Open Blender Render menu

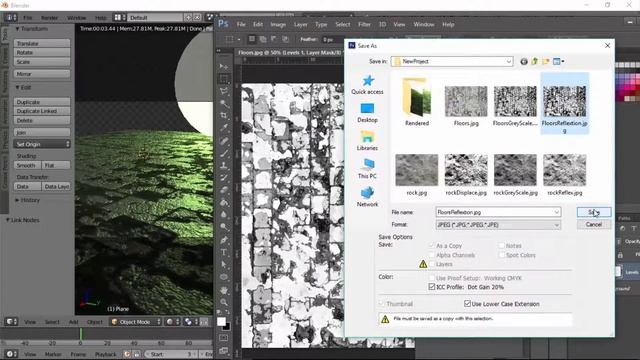point(49,18)
